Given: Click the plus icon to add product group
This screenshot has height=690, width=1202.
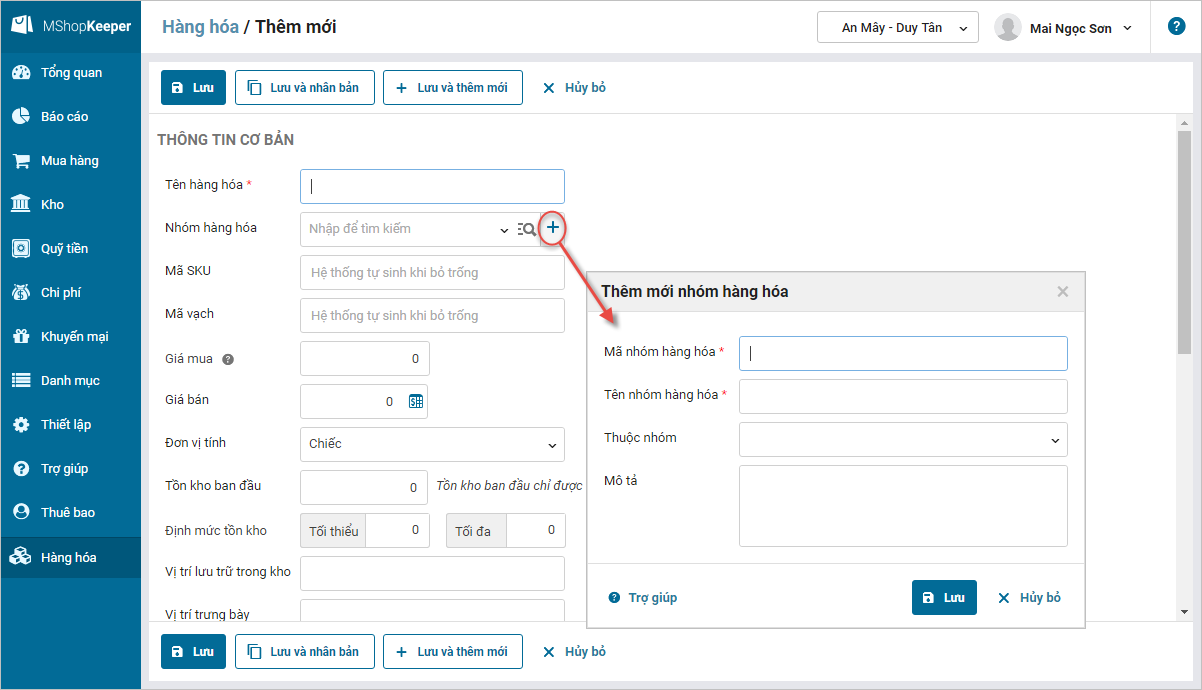Looking at the screenshot, I should click(553, 228).
